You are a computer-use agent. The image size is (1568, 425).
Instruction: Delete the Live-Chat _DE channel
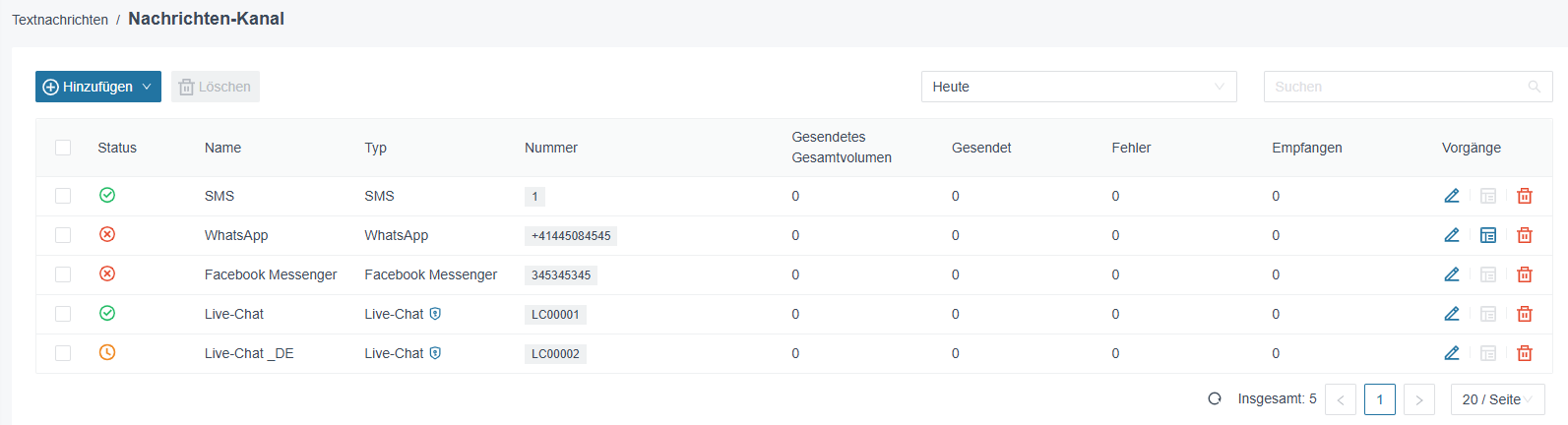tap(1525, 353)
